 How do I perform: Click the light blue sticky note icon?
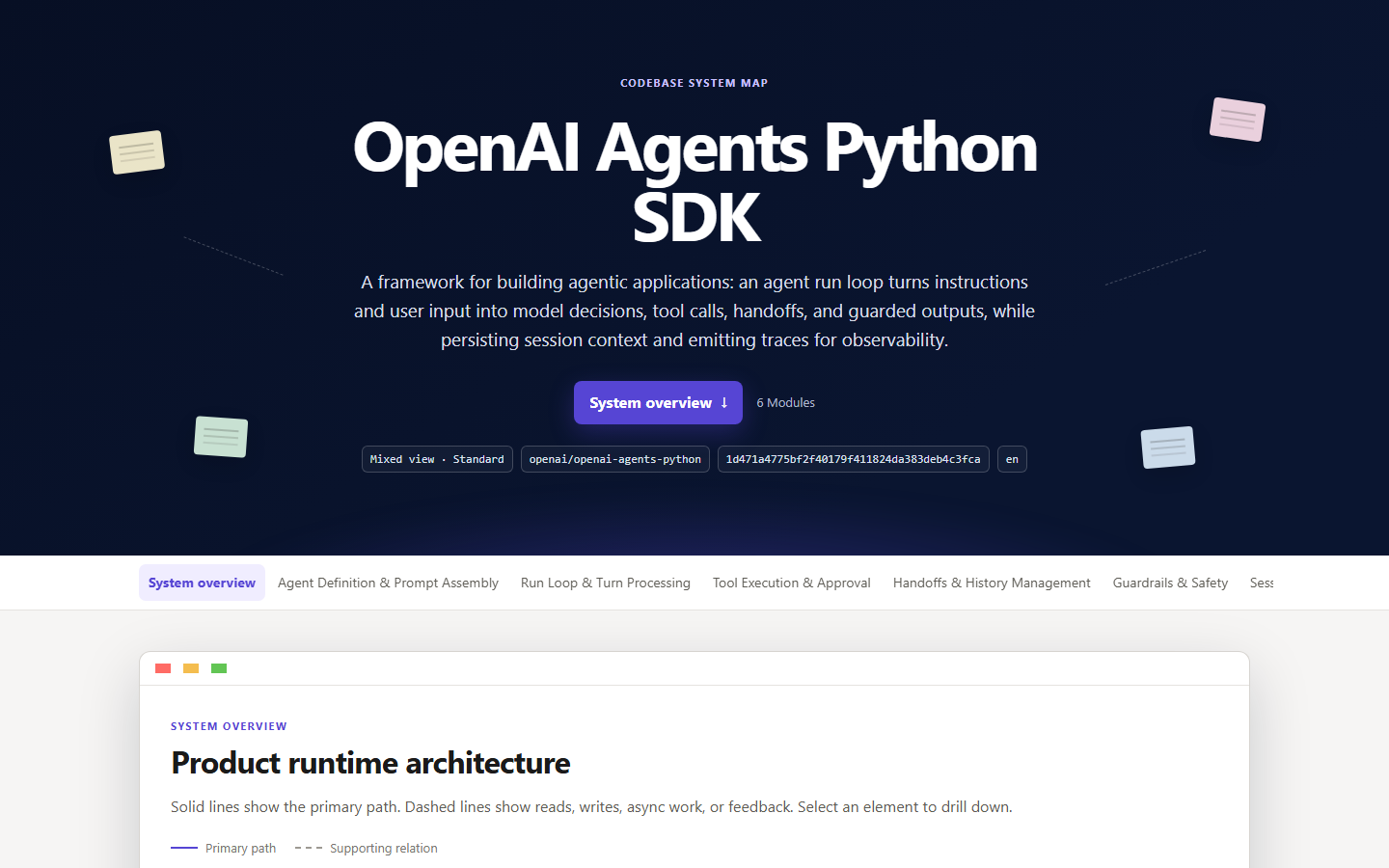tap(1168, 448)
